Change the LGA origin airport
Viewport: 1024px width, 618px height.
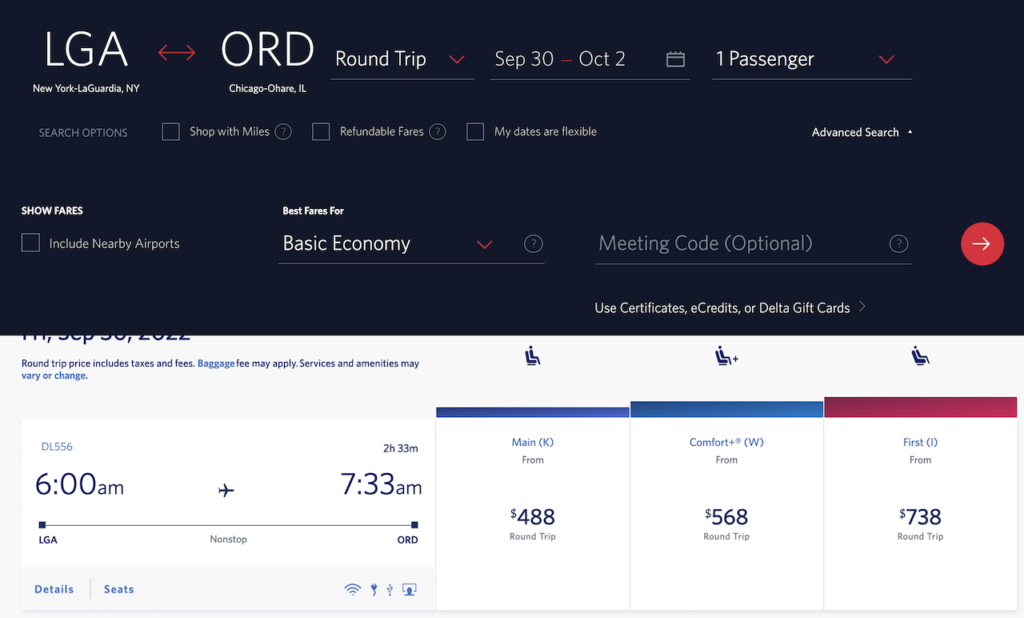(x=86, y=60)
